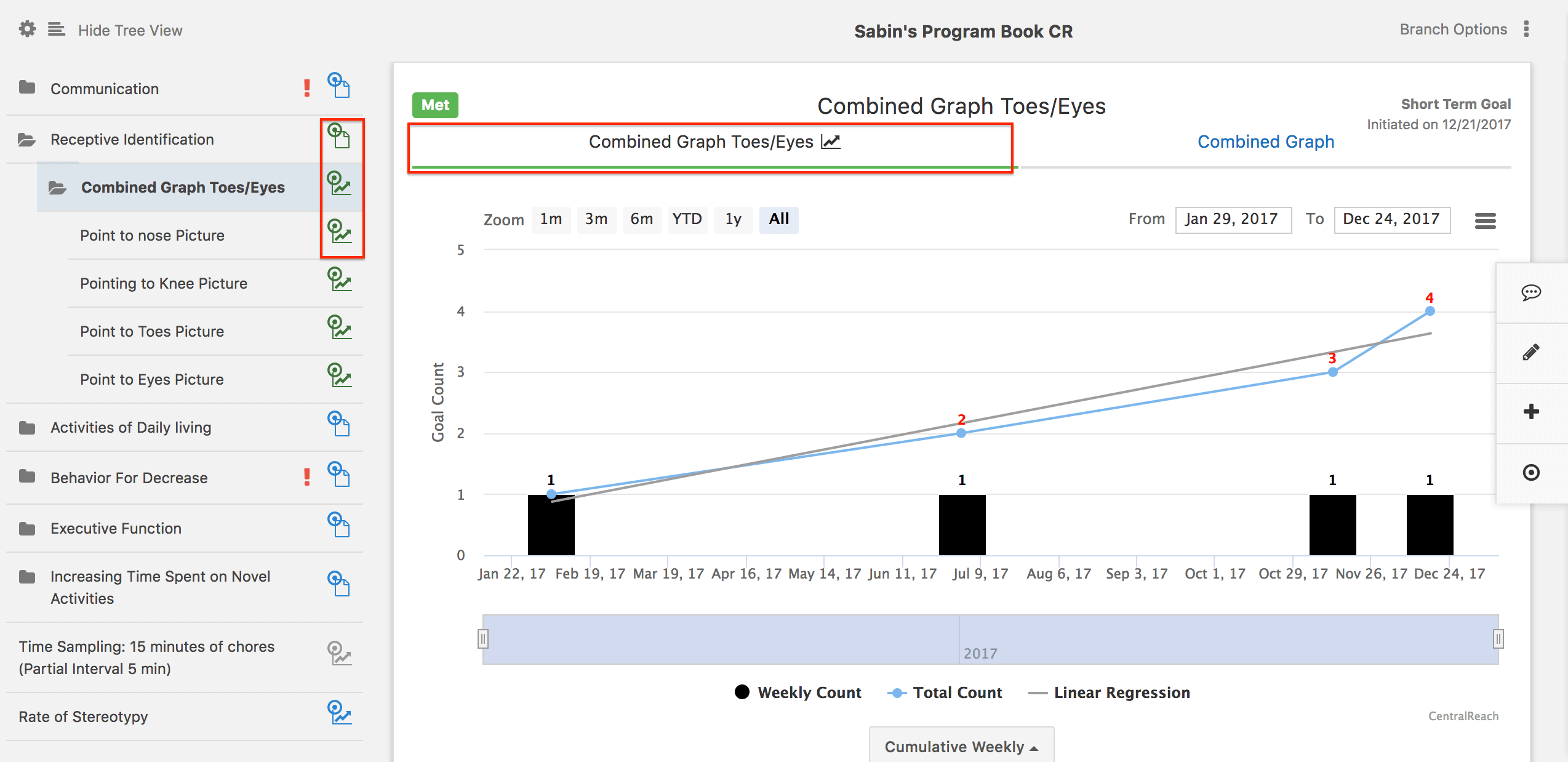Click the graph icon beside Point to nose Picture
Image resolution: width=1568 pixels, height=762 pixels.
coord(340,233)
